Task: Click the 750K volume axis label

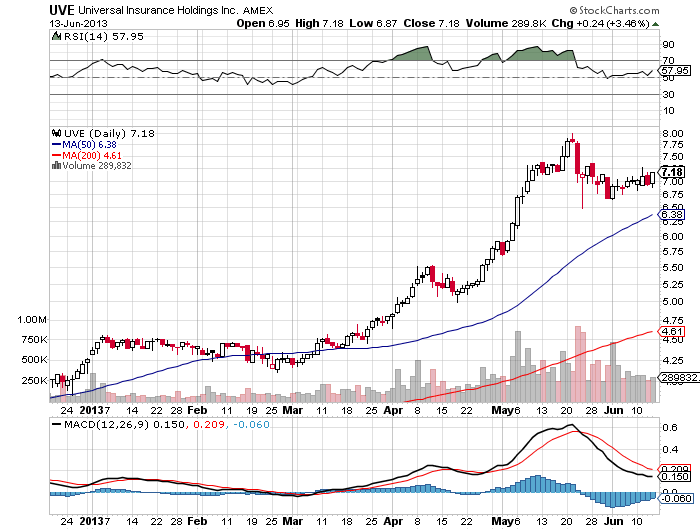Action: coord(34,340)
